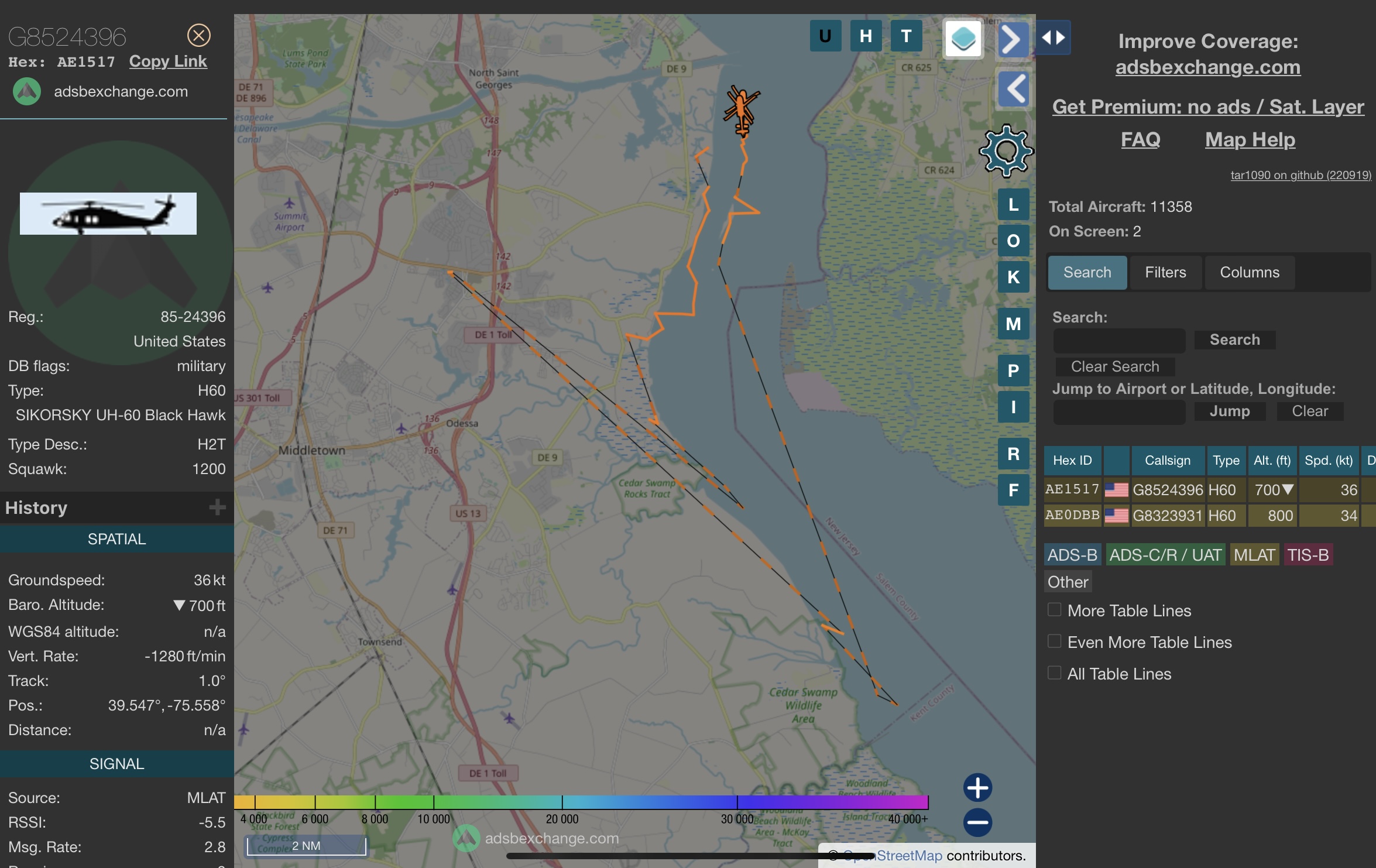
Task: Expand History section with plus icon
Action: click(x=217, y=507)
